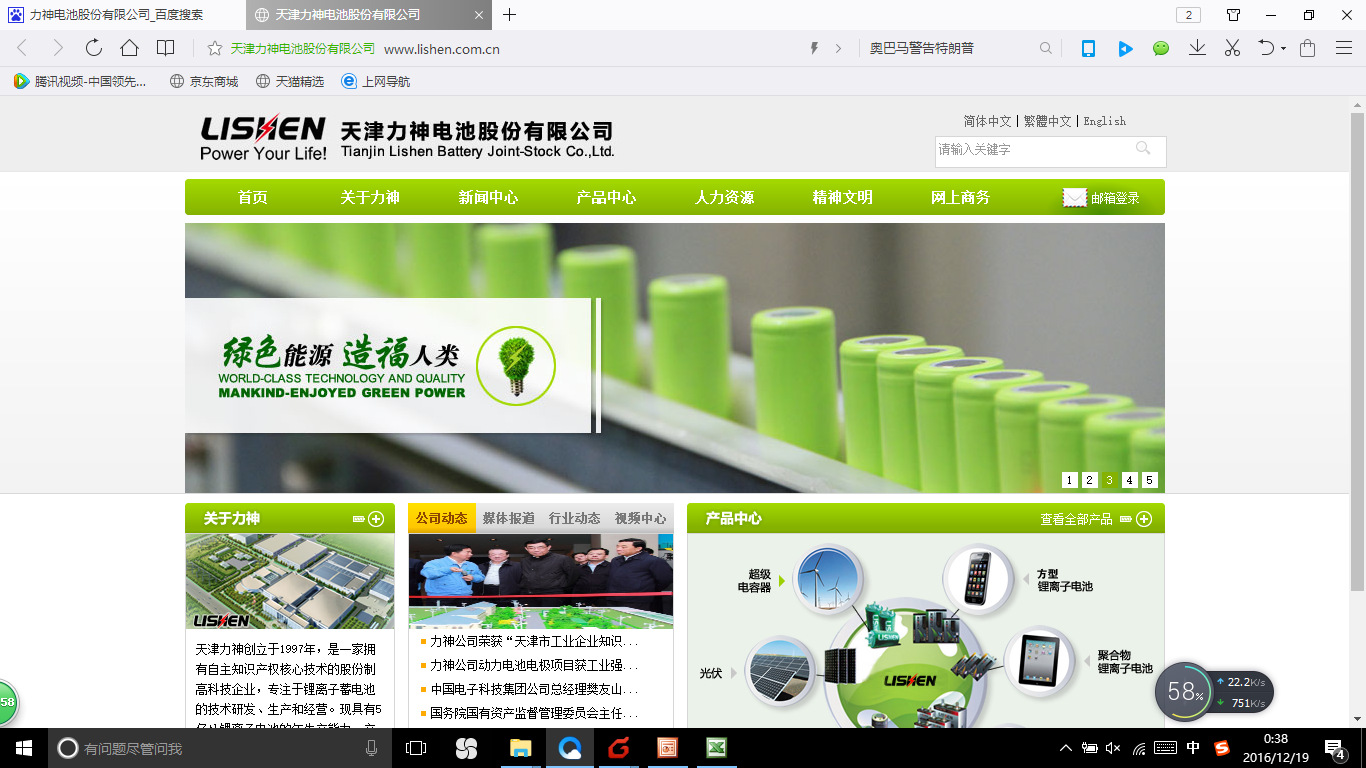Show banner slide 5
The width and height of the screenshot is (1366, 768).
1149,480
